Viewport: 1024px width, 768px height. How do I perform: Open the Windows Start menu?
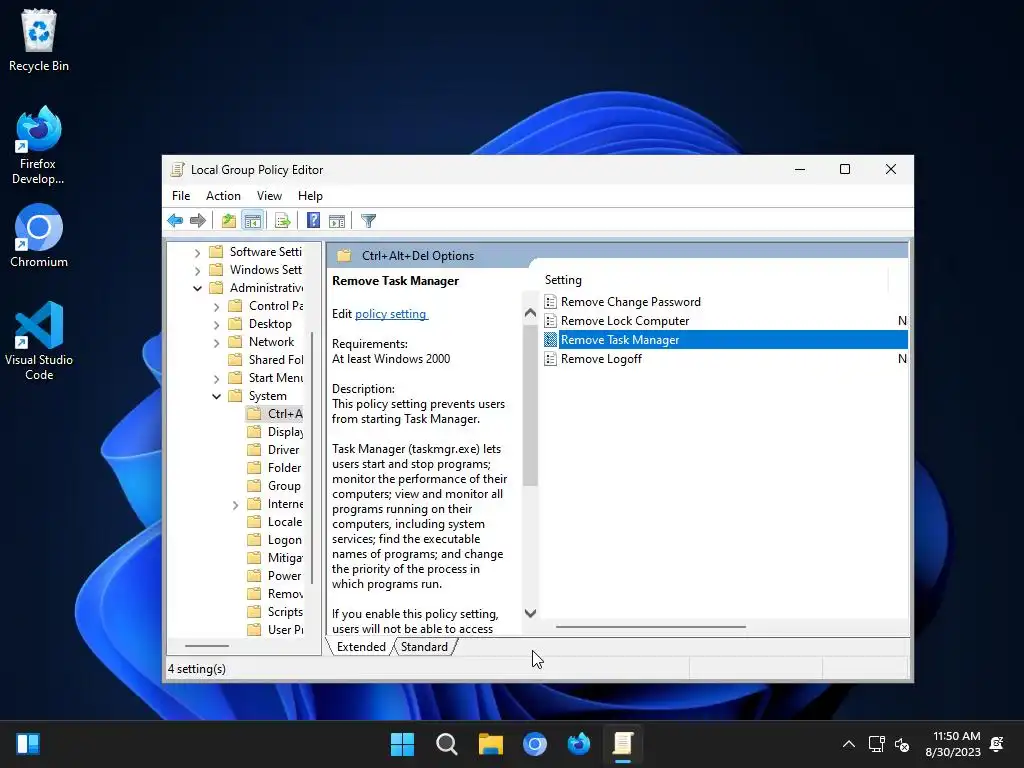[402, 744]
